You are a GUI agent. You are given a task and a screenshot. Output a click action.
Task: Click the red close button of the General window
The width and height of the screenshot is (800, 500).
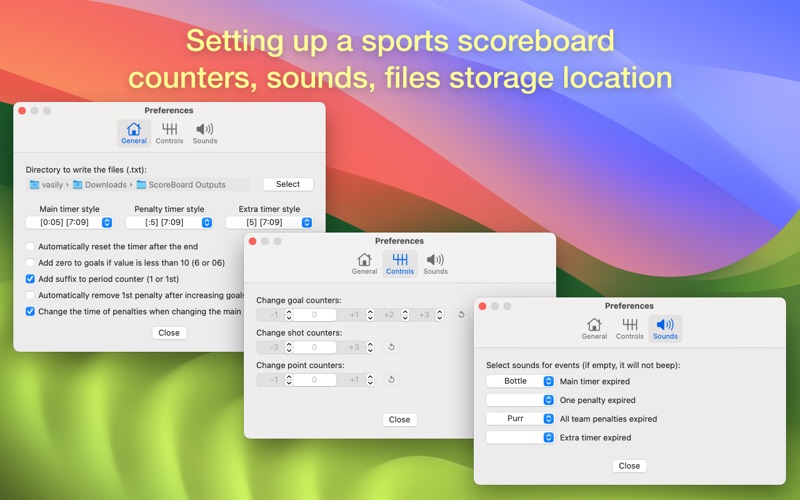pos(22,111)
